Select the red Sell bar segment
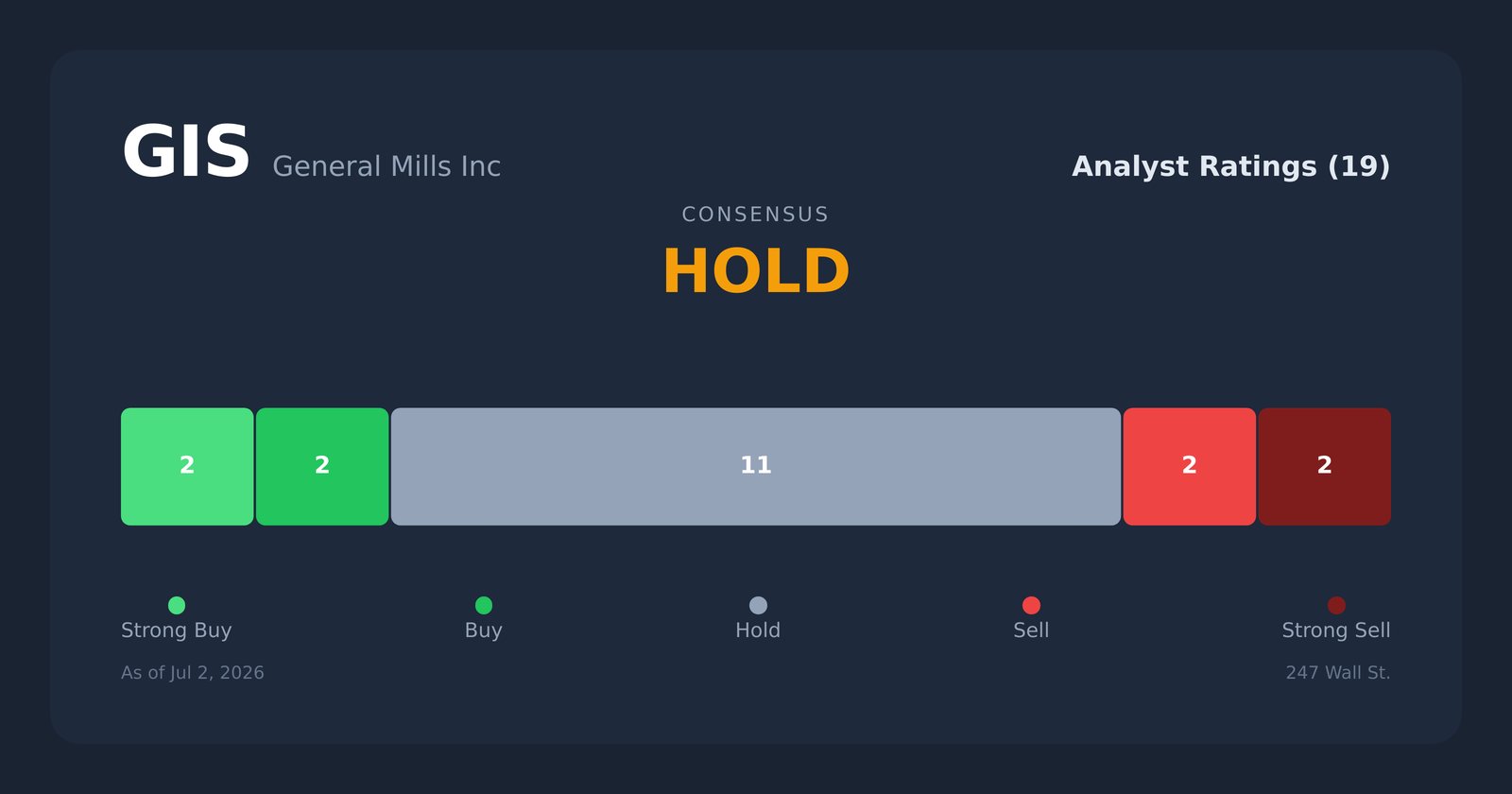The height and width of the screenshot is (794, 1512). (1190, 466)
